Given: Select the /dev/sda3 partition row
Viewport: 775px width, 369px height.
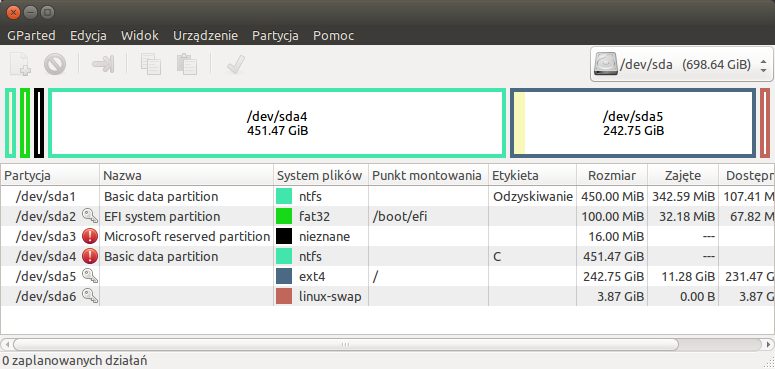Looking at the screenshot, I should (388, 236).
